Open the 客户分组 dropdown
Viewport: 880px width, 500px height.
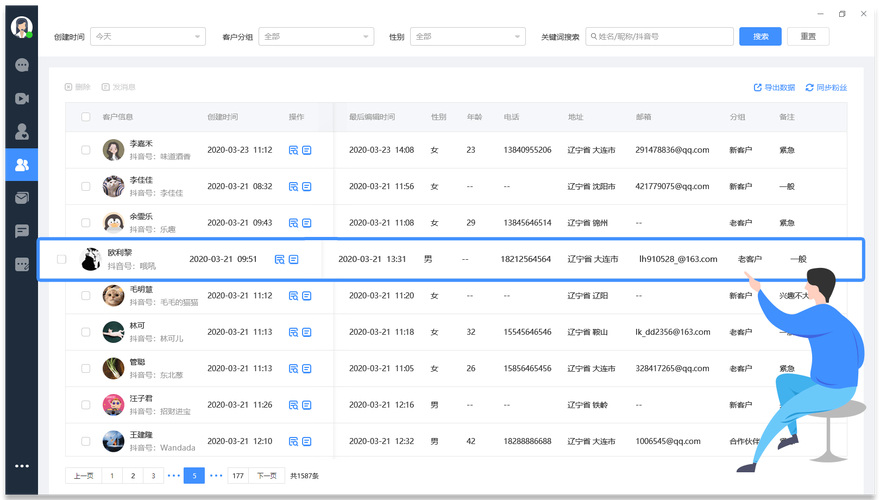(316, 36)
